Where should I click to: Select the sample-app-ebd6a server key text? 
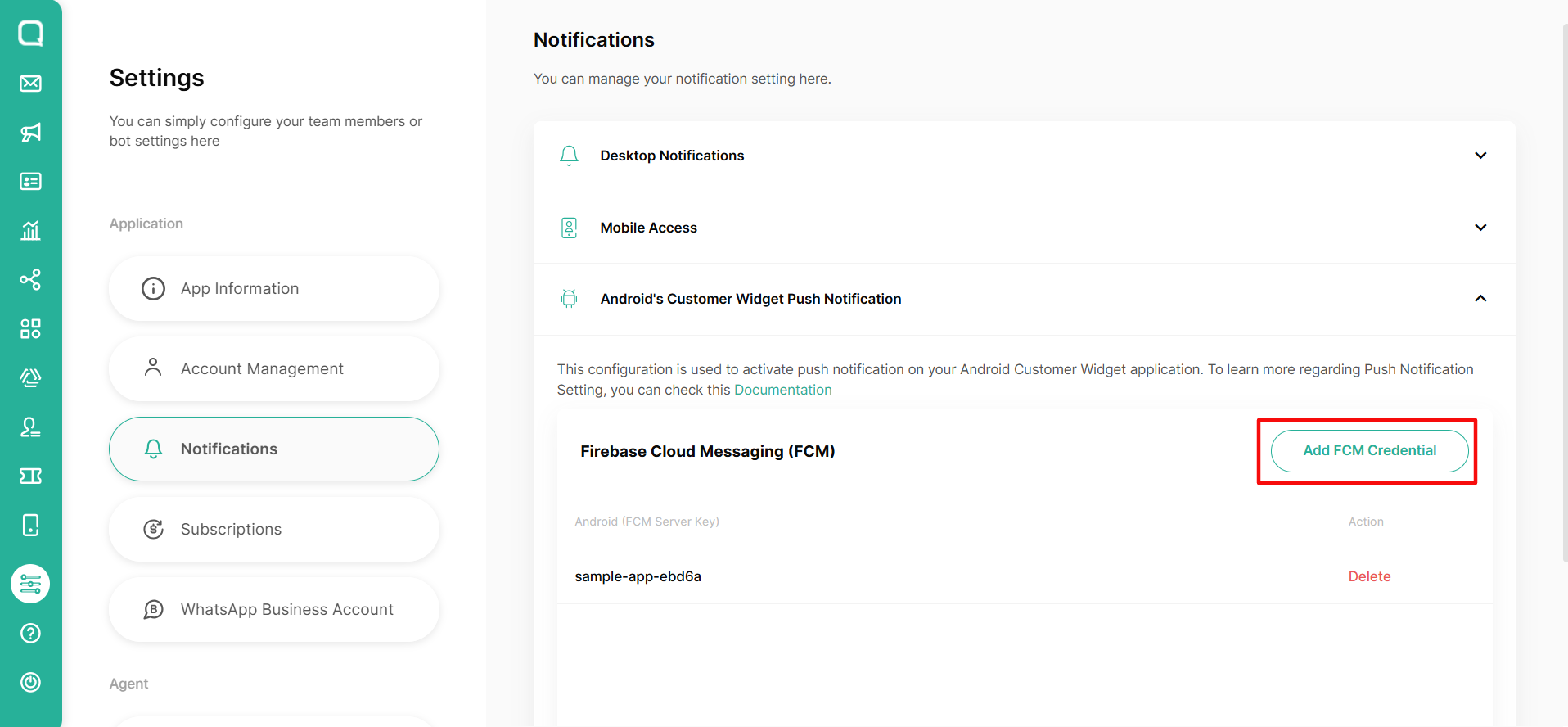coord(638,576)
